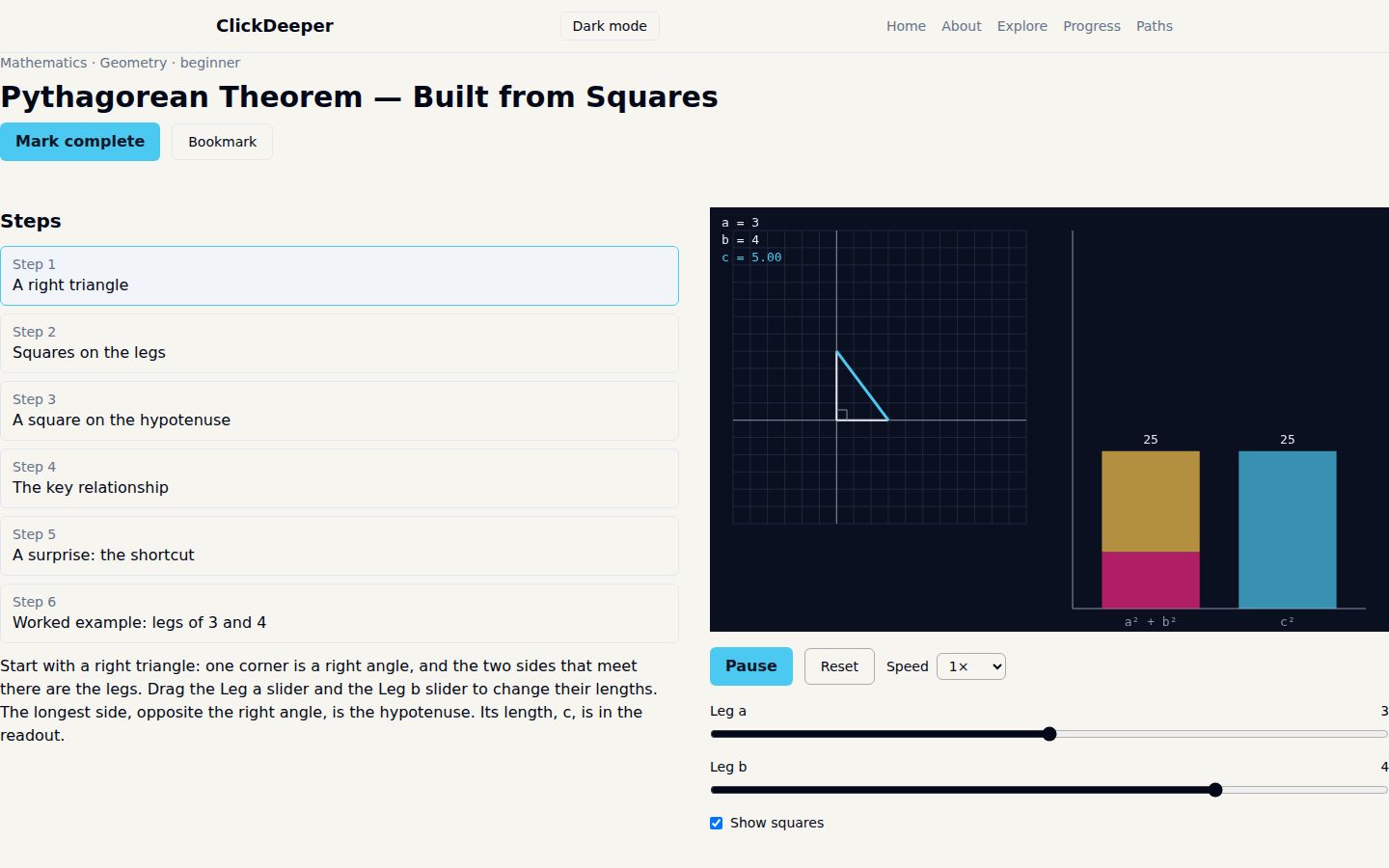Uncheck Show squares checkbox
1389x868 pixels.
(716, 823)
